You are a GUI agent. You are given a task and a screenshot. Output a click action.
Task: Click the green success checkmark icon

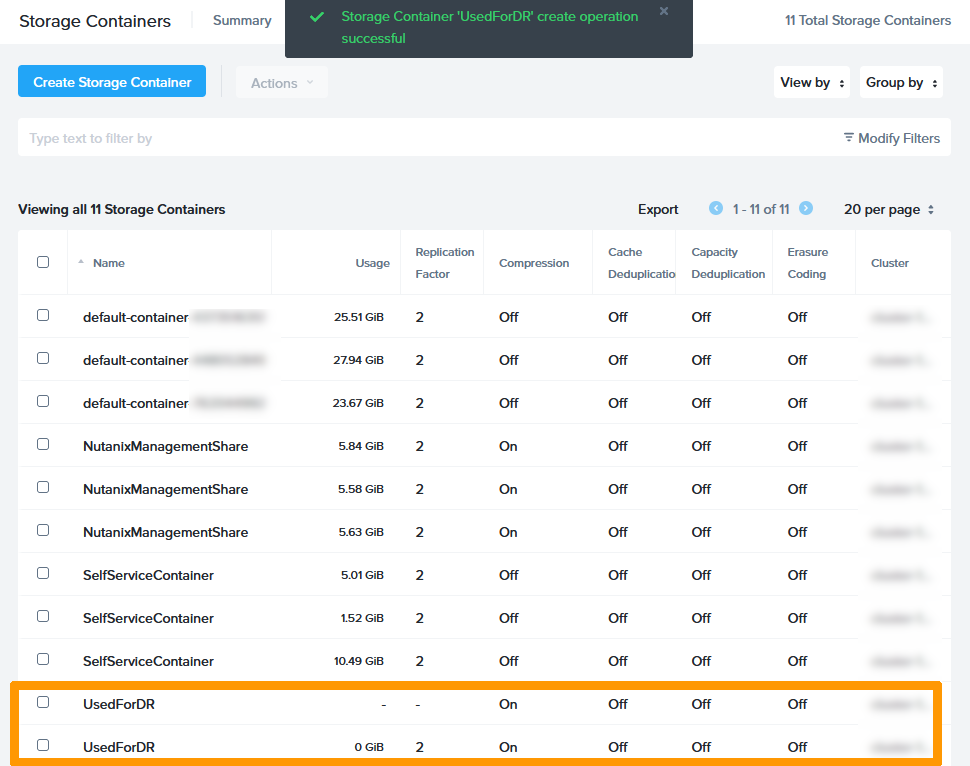pyautogui.click(x=316, y=17)
